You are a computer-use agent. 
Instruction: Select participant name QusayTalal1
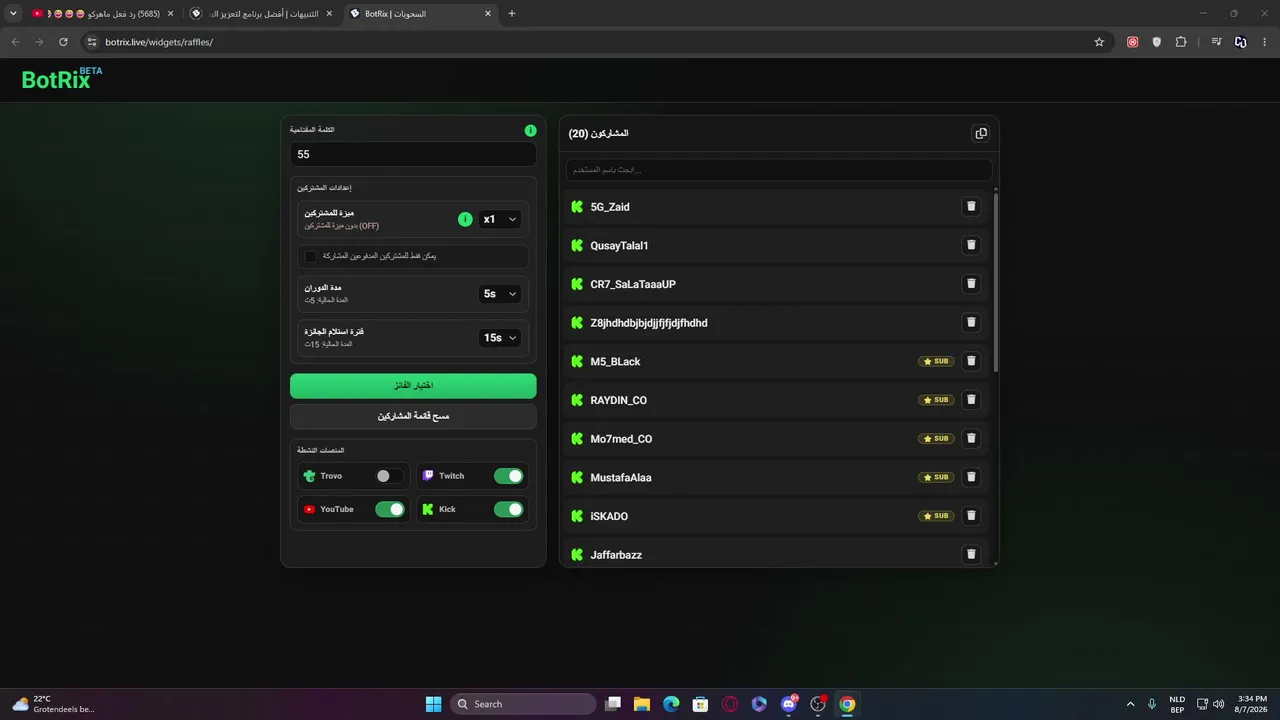(619, 246)
